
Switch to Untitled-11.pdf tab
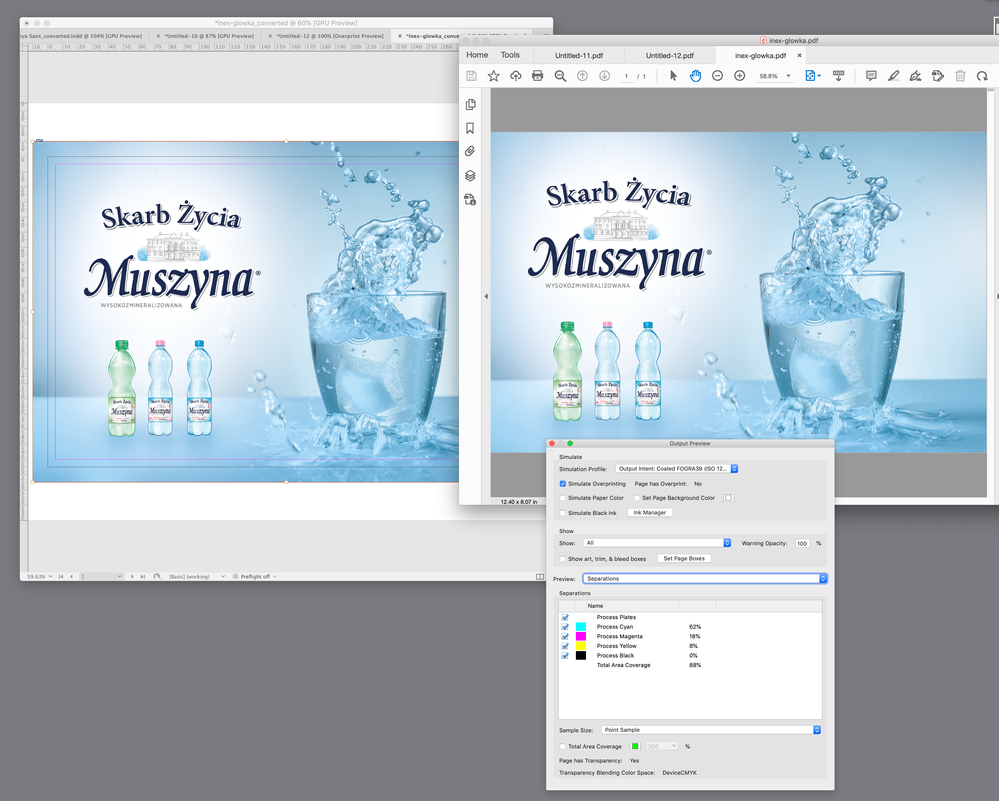click(579, 55)
